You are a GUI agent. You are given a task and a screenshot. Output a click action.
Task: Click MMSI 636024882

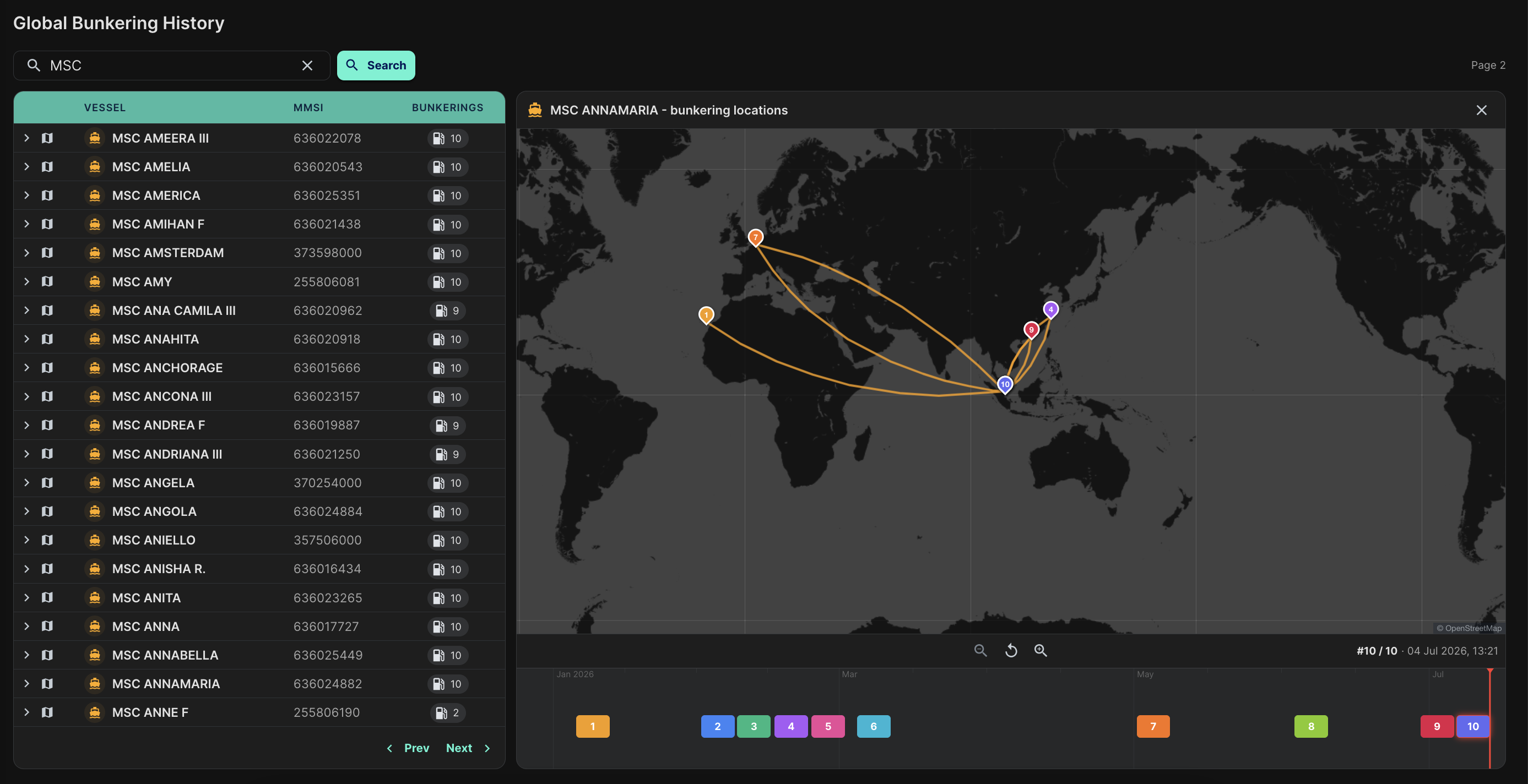pyautogui.click(x=328, y=684)
